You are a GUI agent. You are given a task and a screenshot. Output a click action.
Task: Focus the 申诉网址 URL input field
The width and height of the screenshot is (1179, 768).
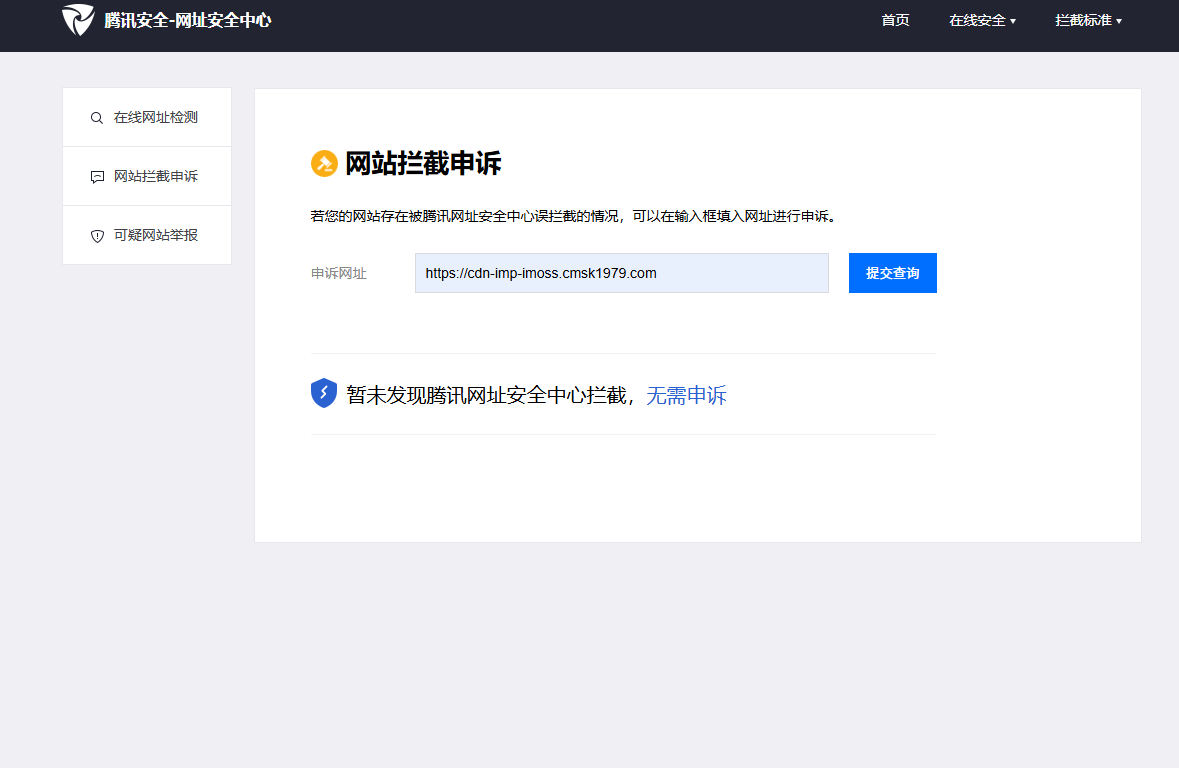point(622,273)
